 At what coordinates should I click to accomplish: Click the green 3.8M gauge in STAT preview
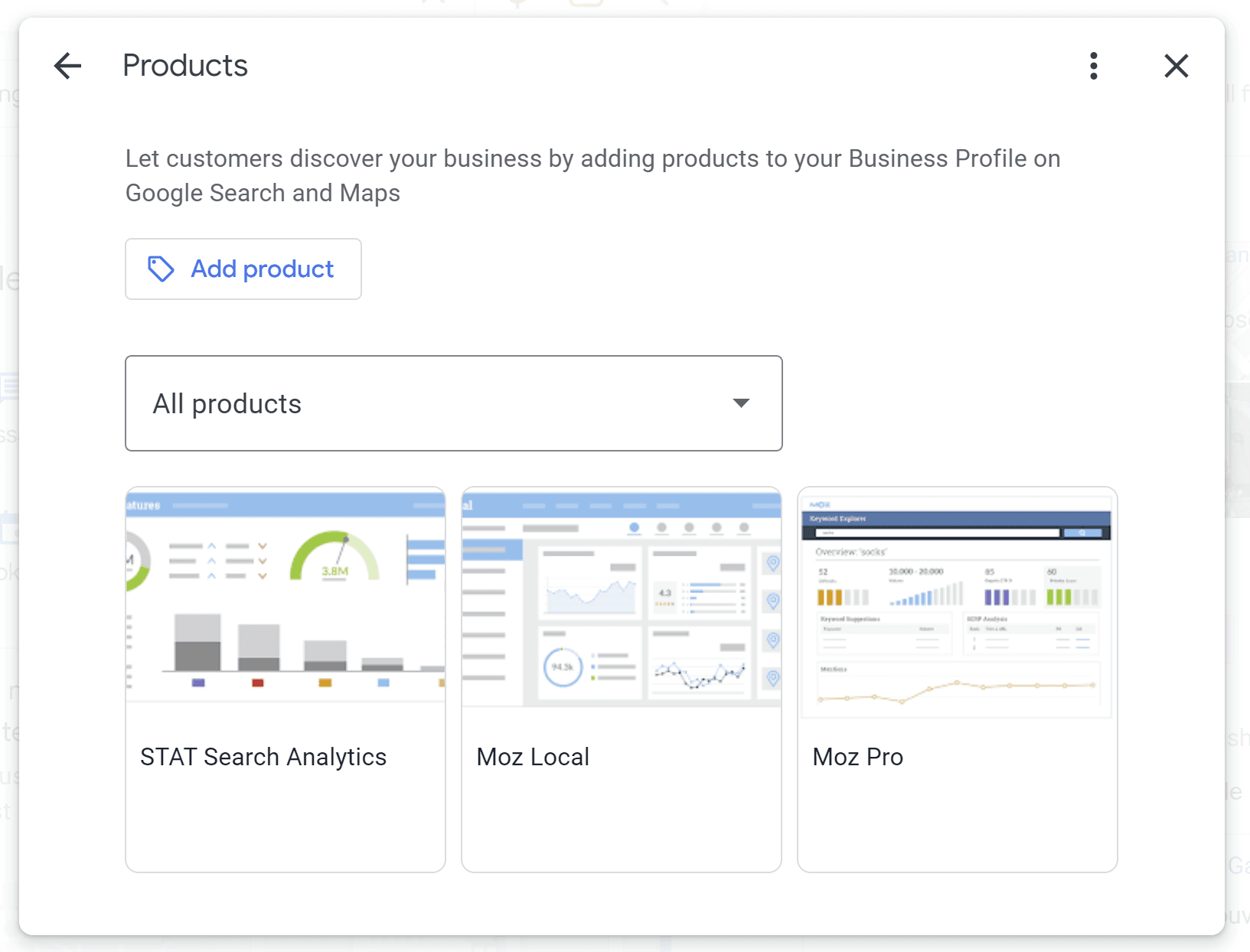coord(335,559)
